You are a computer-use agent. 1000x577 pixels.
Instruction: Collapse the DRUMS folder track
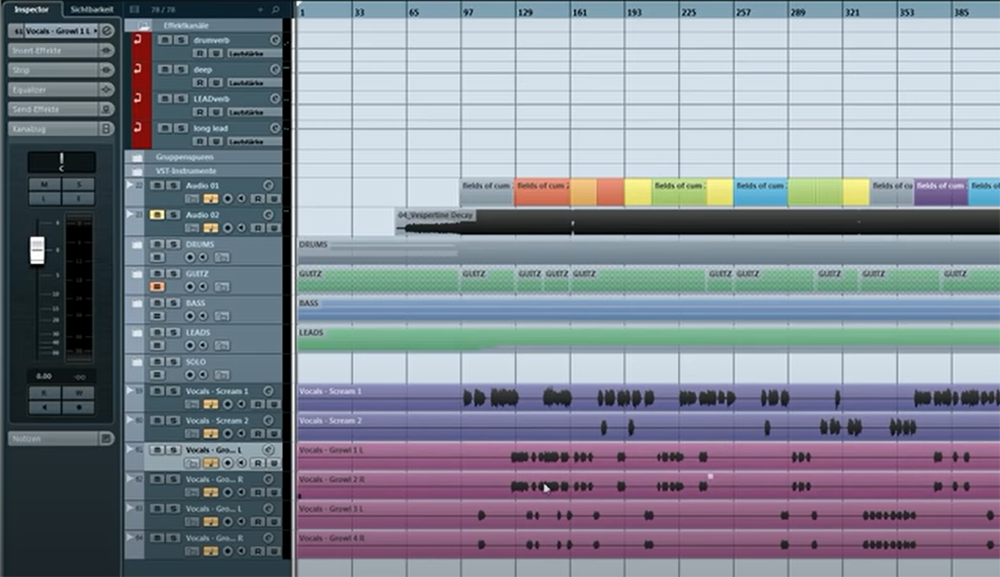pos(136,244)
